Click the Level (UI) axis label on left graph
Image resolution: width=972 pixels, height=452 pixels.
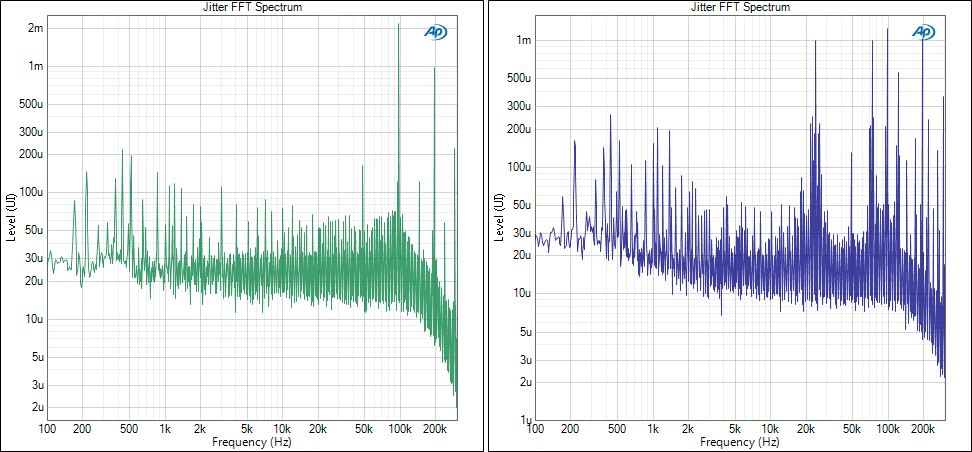coord(11,217)
